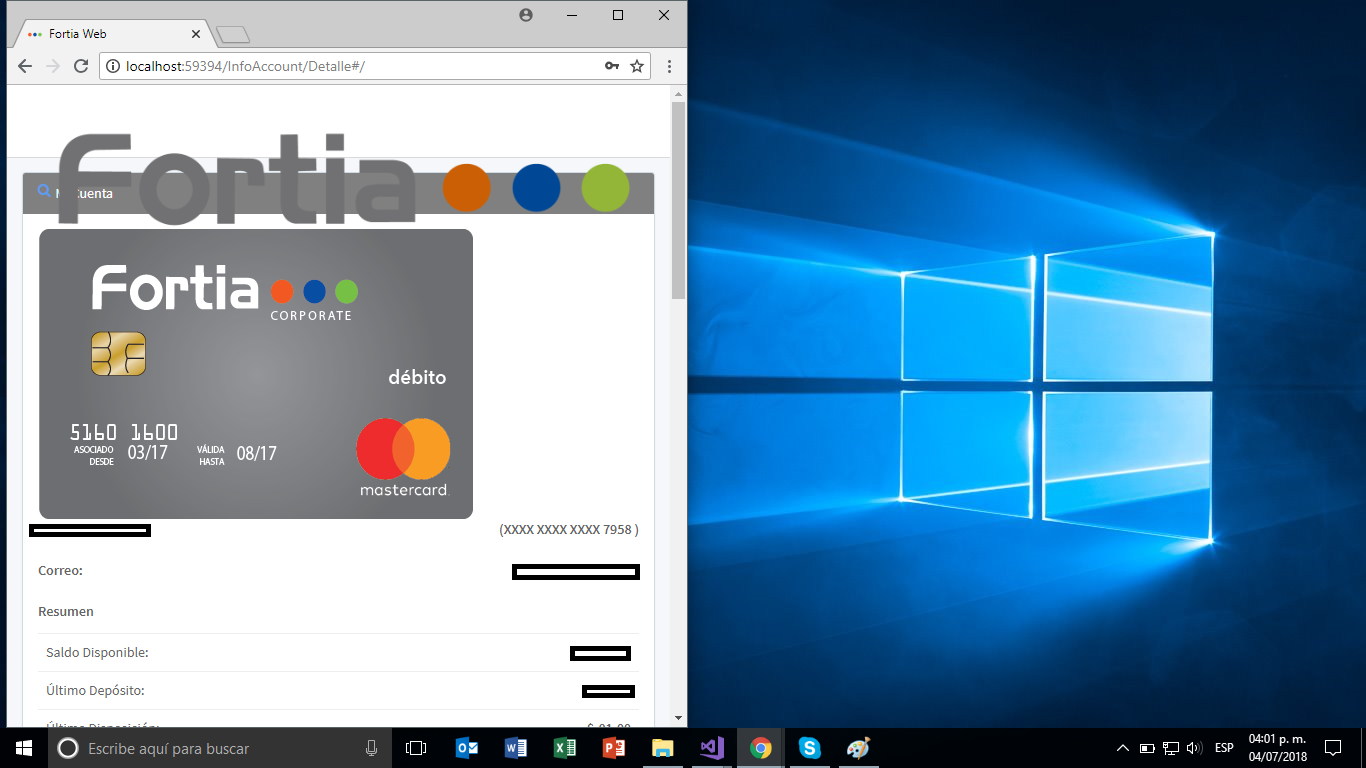Image resolution: width=1366 pixels, height=768 pixels.
Task: Open saved password key icon
Action: tap(612, 66)
